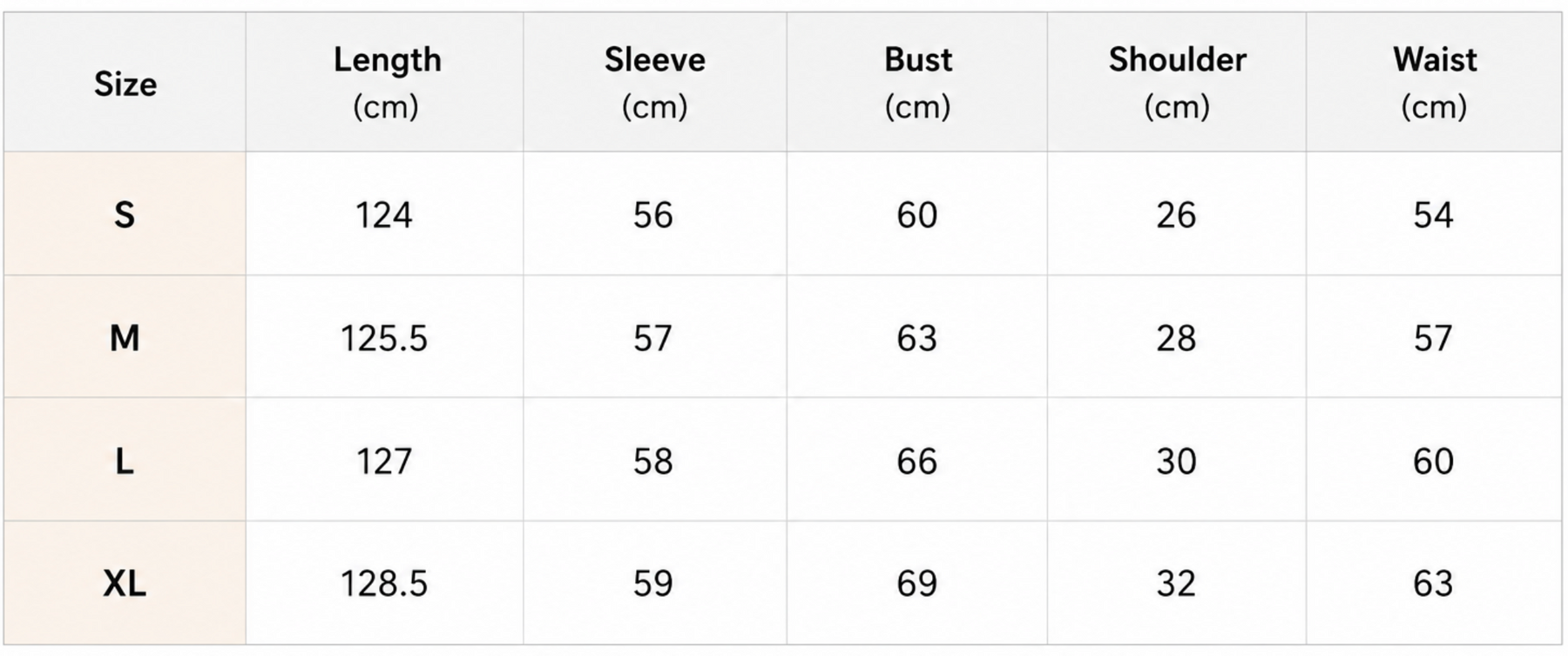Image resolution: width=1568 pixels, height=656 pixels.
Task: Click the 128.5 length value for XL
Action: (x=385, y=583)
